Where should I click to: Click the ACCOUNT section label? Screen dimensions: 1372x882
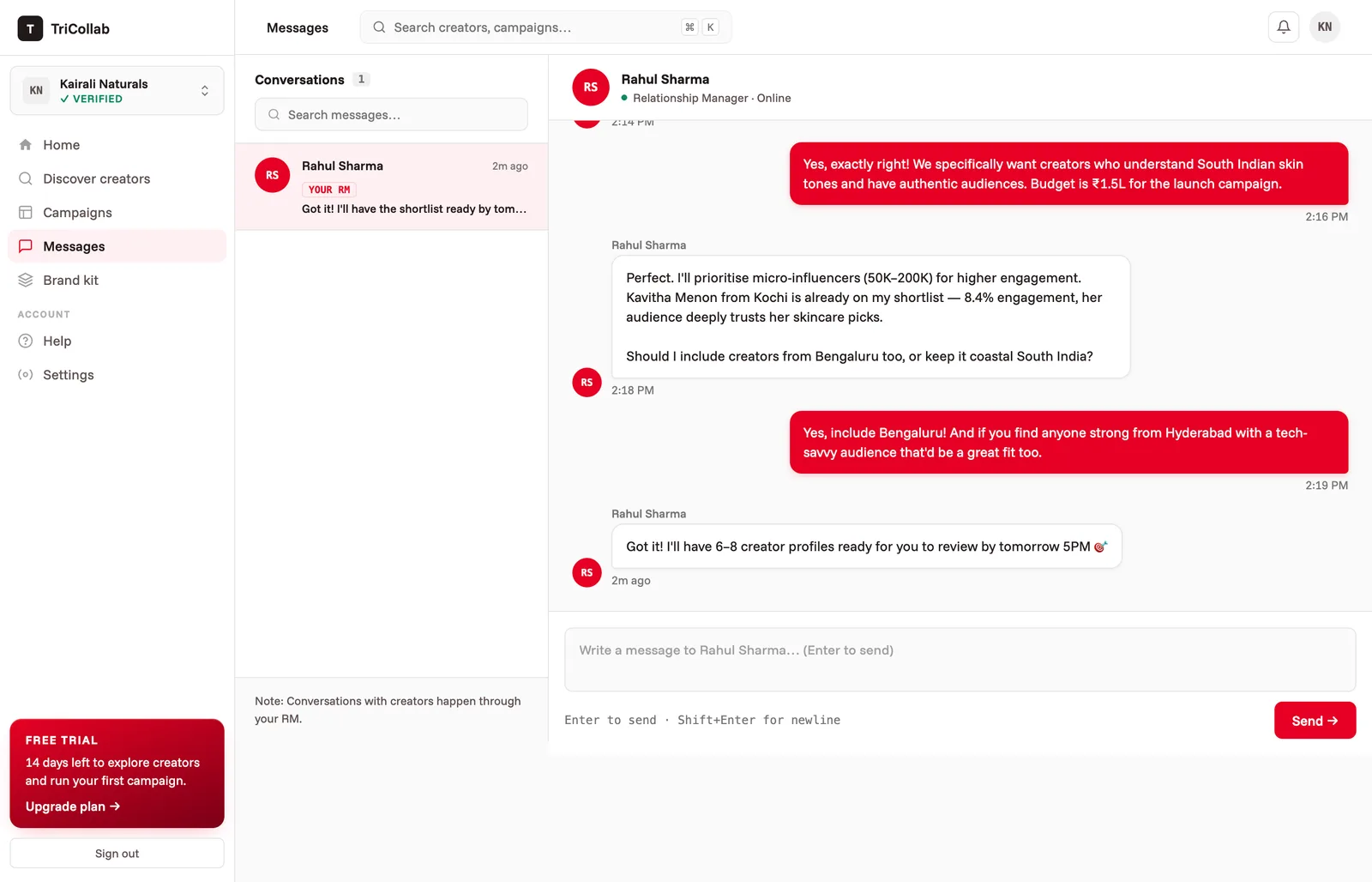[x=44, y=315]
